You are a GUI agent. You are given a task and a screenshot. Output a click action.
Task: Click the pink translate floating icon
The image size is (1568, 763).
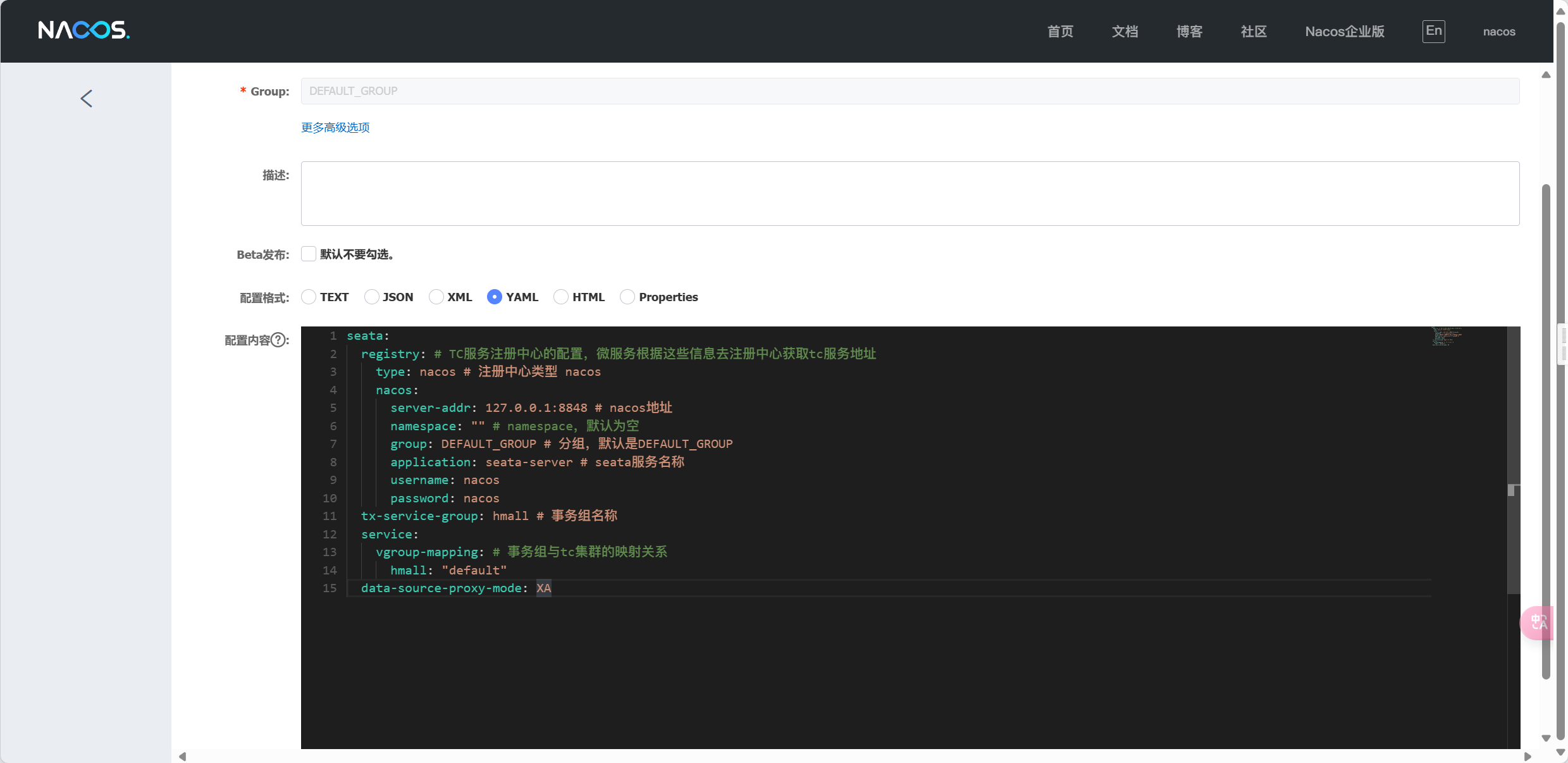tap(1538, 623)
